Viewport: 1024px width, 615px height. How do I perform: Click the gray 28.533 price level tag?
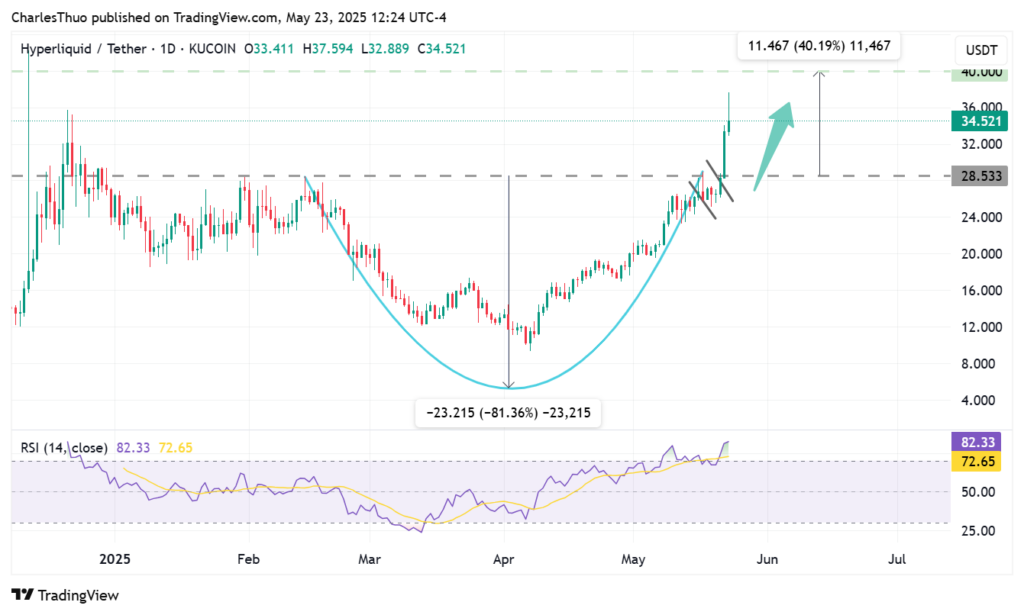[x=977, y=176]
